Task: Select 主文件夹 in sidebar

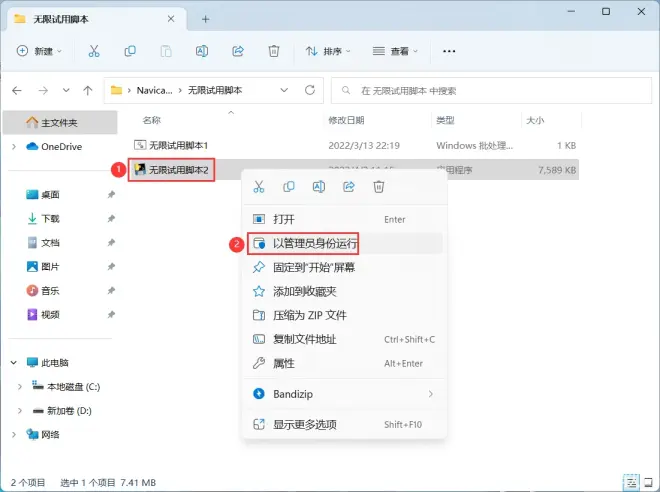Action: pos(60,122)
